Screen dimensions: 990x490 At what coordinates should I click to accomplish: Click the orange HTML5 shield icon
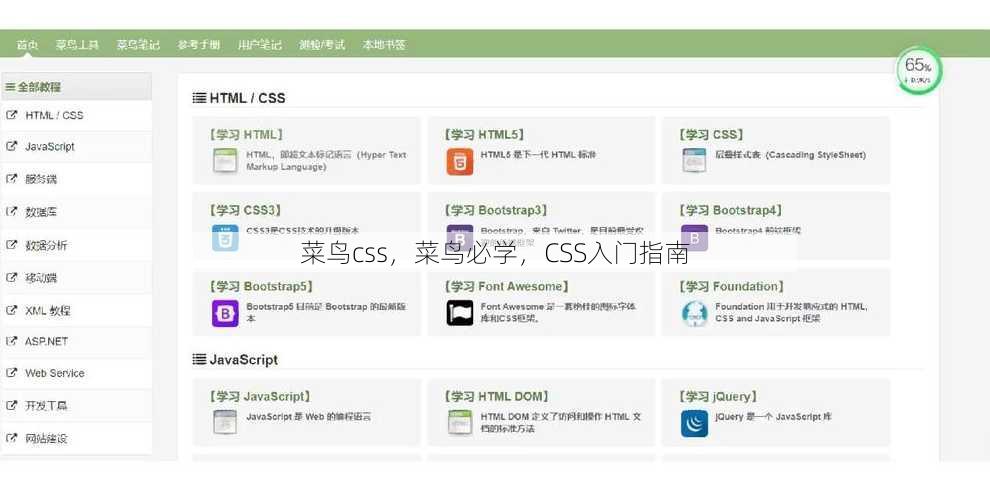pos(460,162)
